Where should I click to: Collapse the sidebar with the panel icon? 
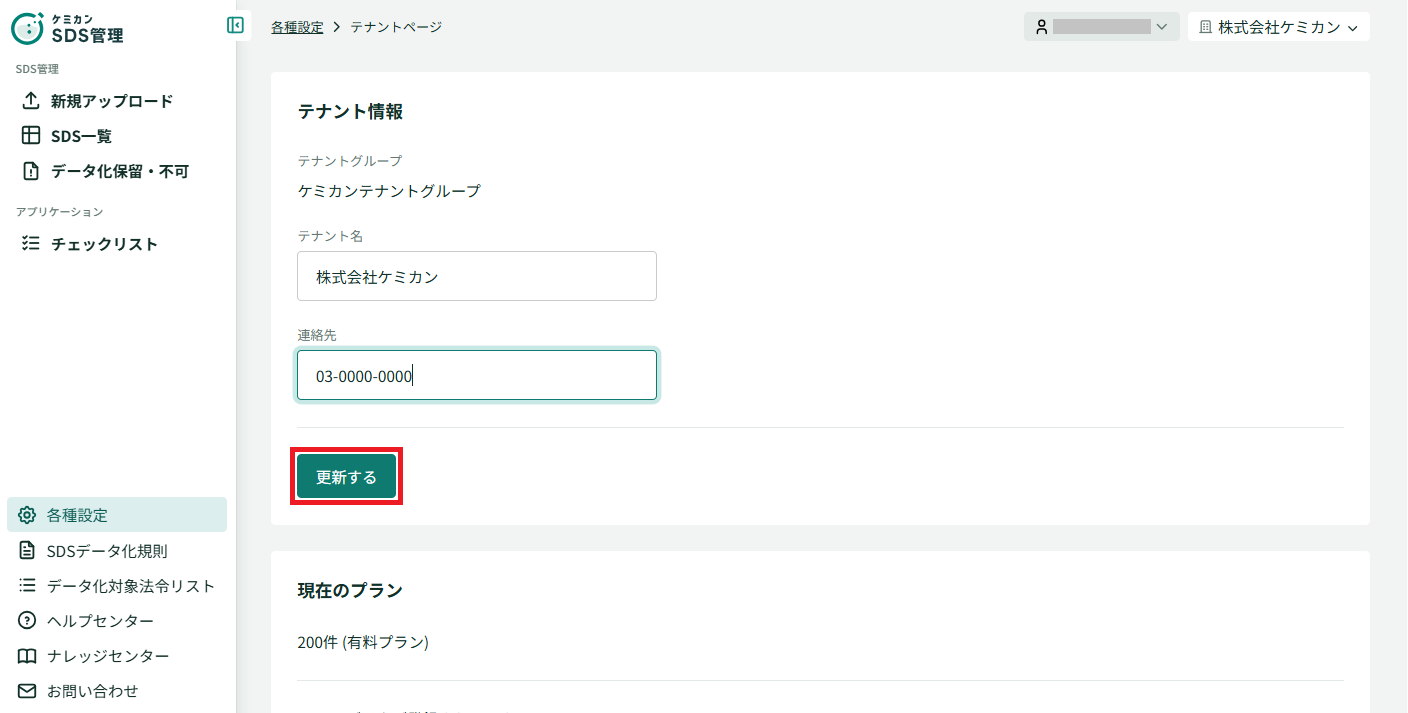(x=235, y=25)
